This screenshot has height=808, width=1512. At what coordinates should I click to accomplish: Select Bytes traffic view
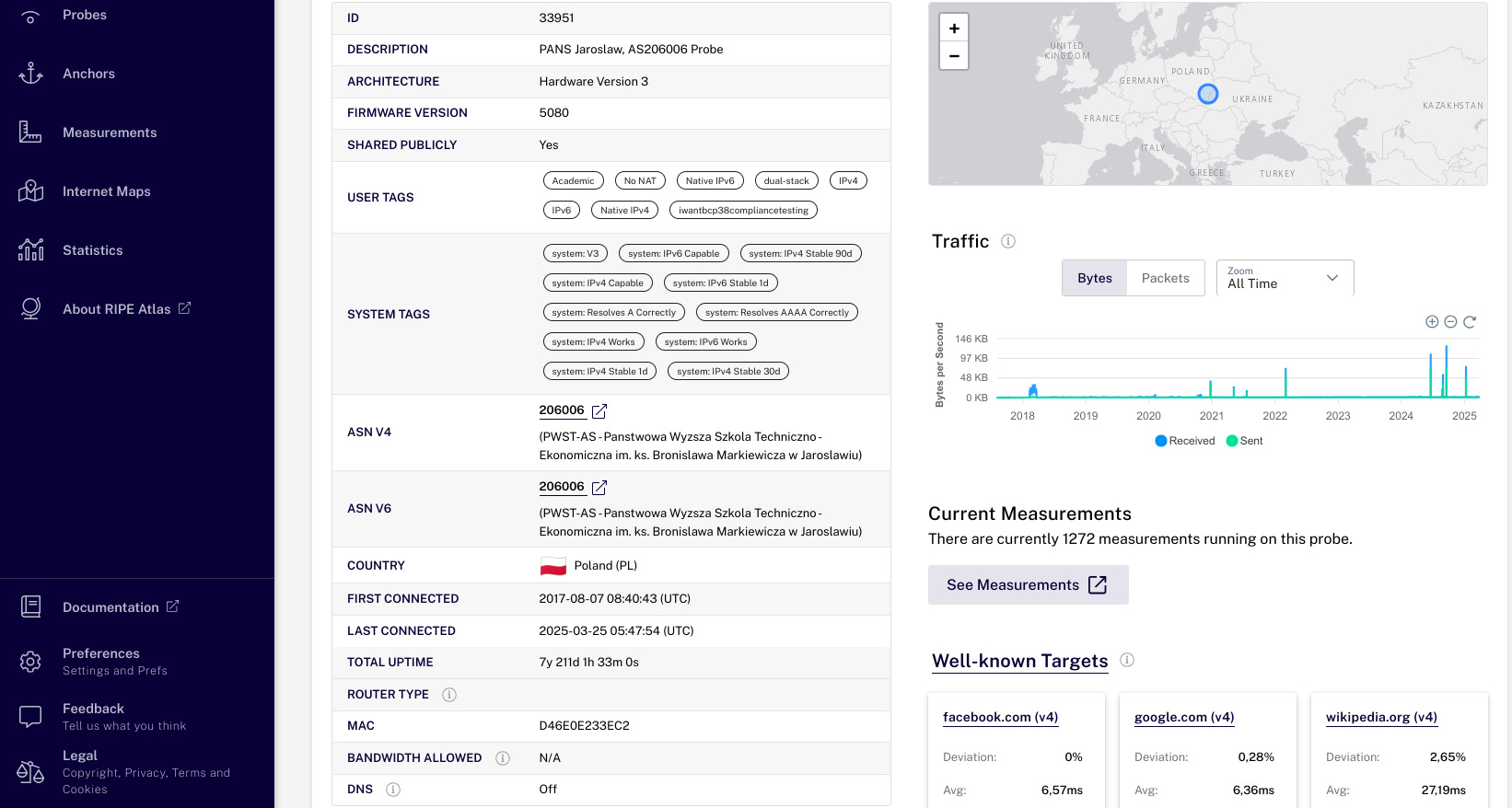click(x=1095, y=278)
